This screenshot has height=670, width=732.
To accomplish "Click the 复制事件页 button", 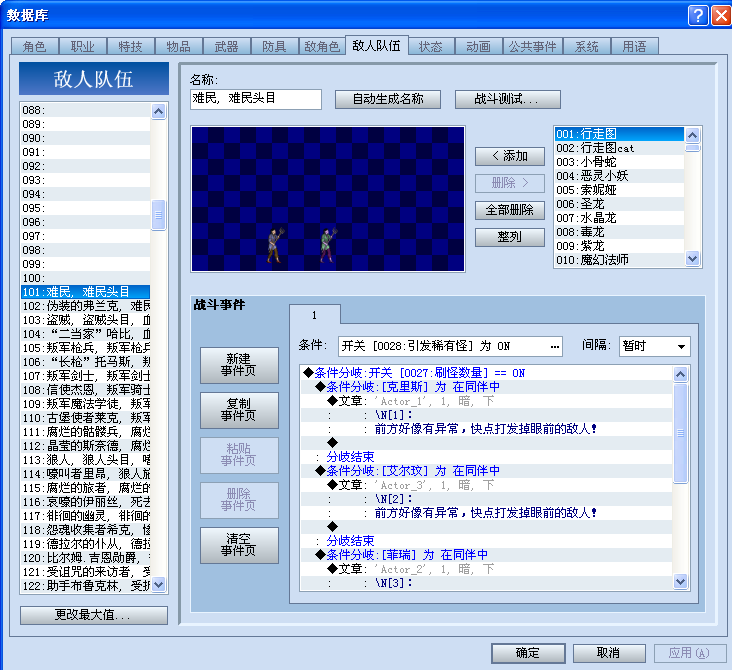I will point(239,410).
